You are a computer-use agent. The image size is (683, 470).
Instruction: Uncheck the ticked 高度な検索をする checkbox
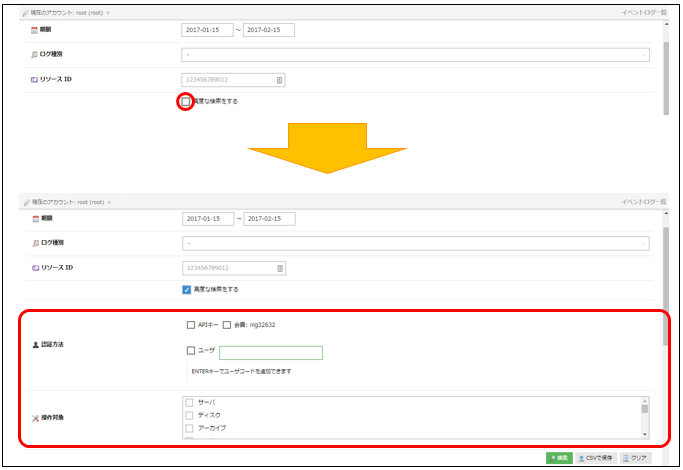coord(187,289)
